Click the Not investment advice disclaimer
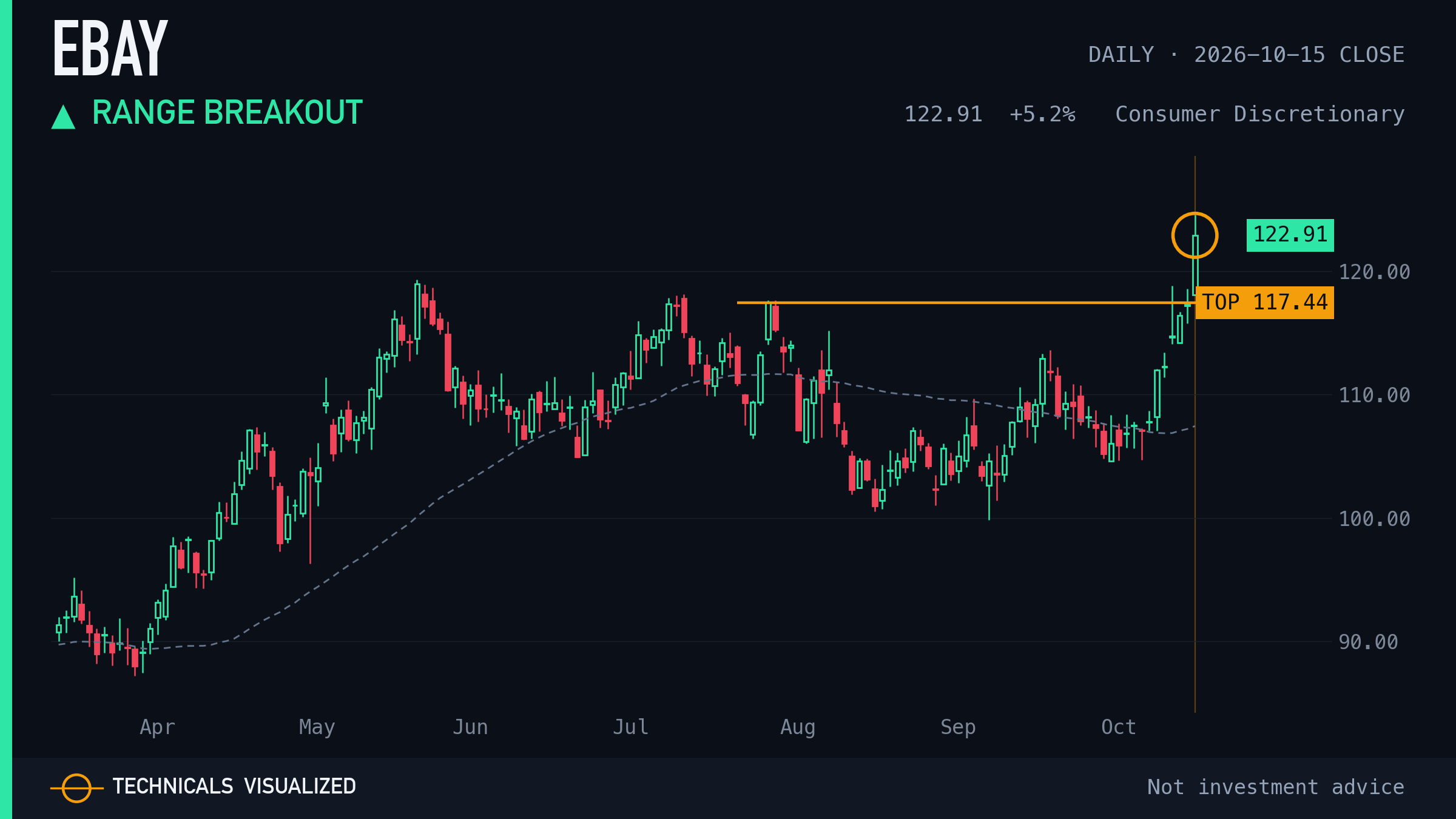The width and height of the screenshot is (1456, 819). coord(1276,787)
